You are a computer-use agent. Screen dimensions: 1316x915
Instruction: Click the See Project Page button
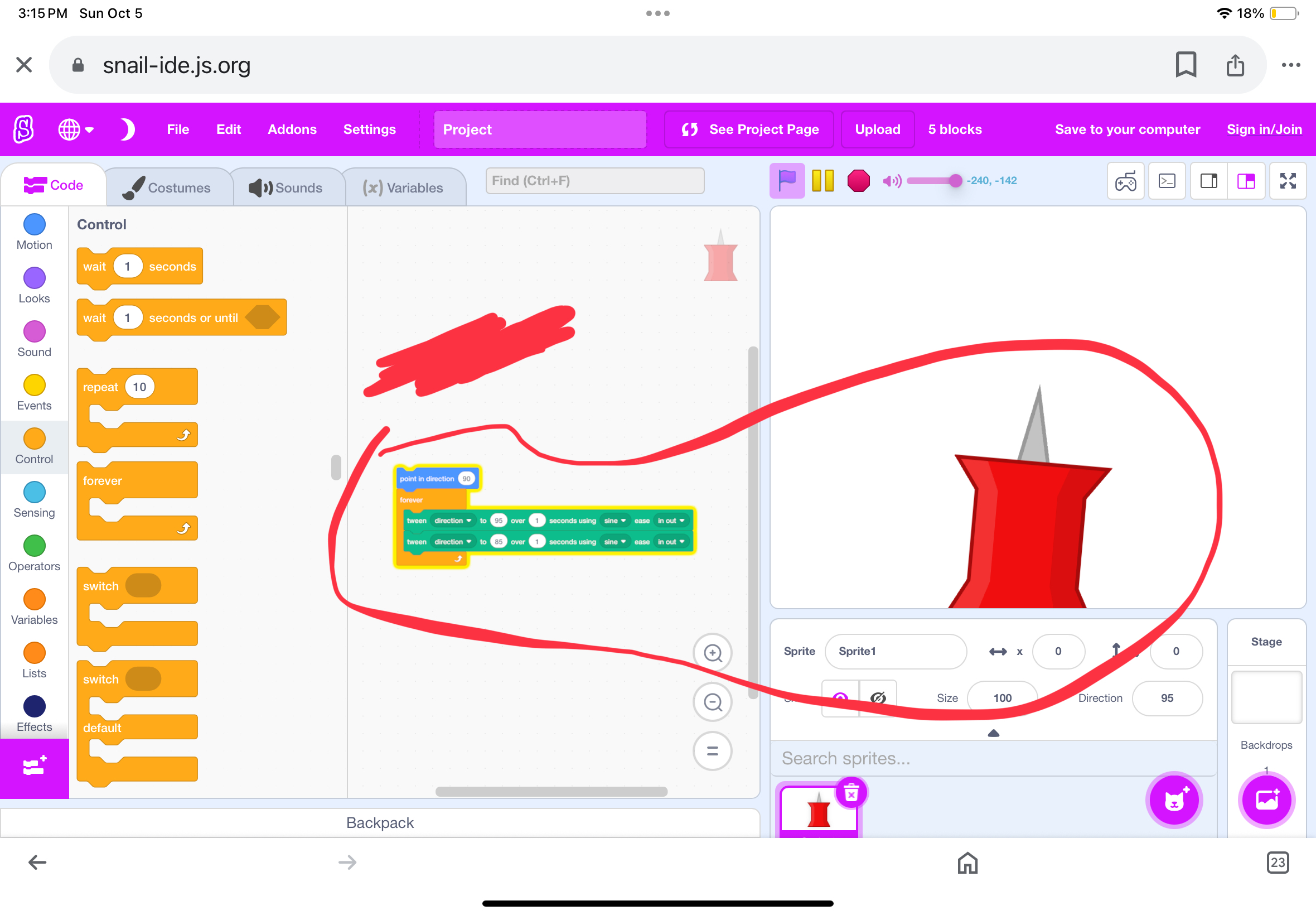pos(749,129)
